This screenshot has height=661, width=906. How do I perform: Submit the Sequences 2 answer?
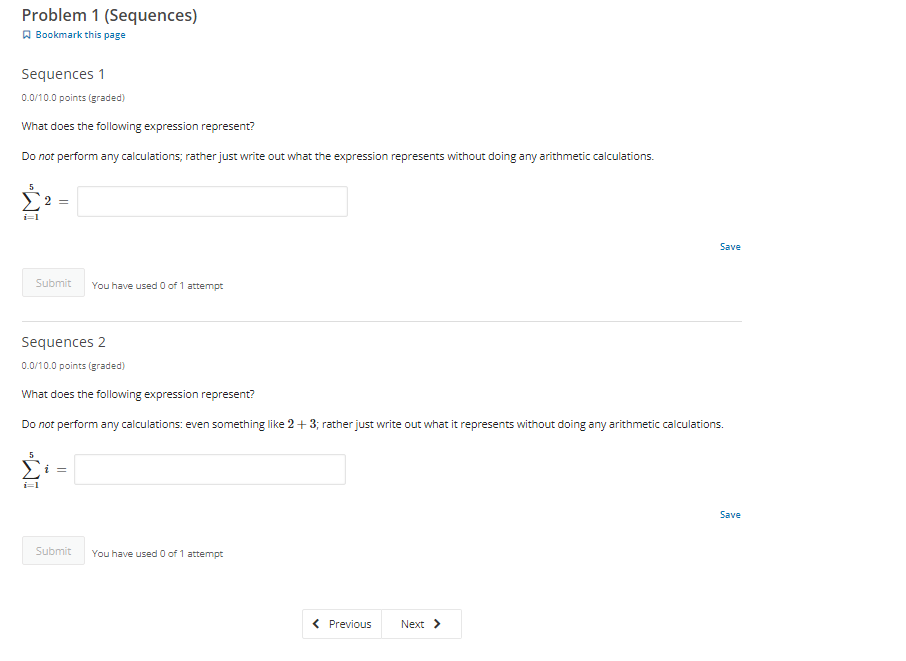[53, 550]
